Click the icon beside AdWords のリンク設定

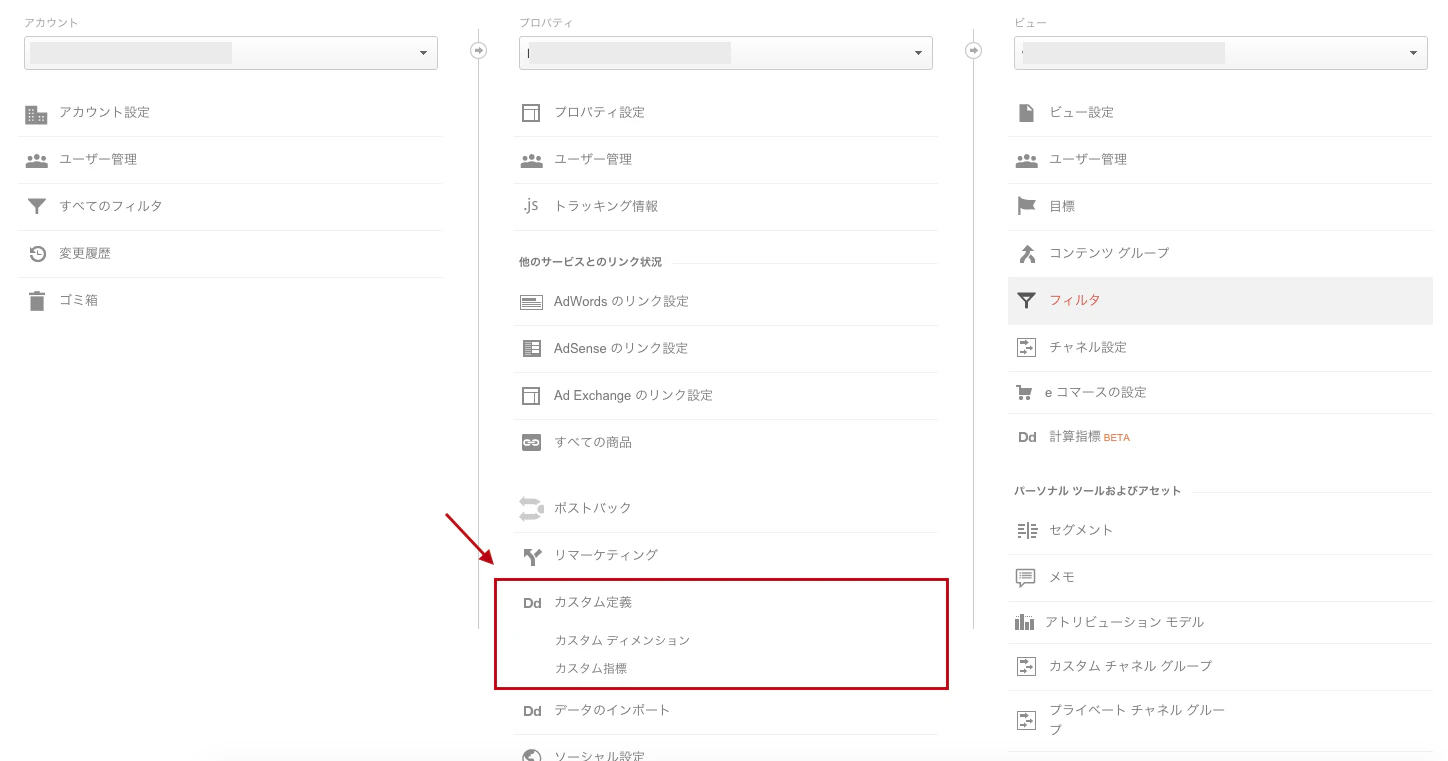point(531,302)
